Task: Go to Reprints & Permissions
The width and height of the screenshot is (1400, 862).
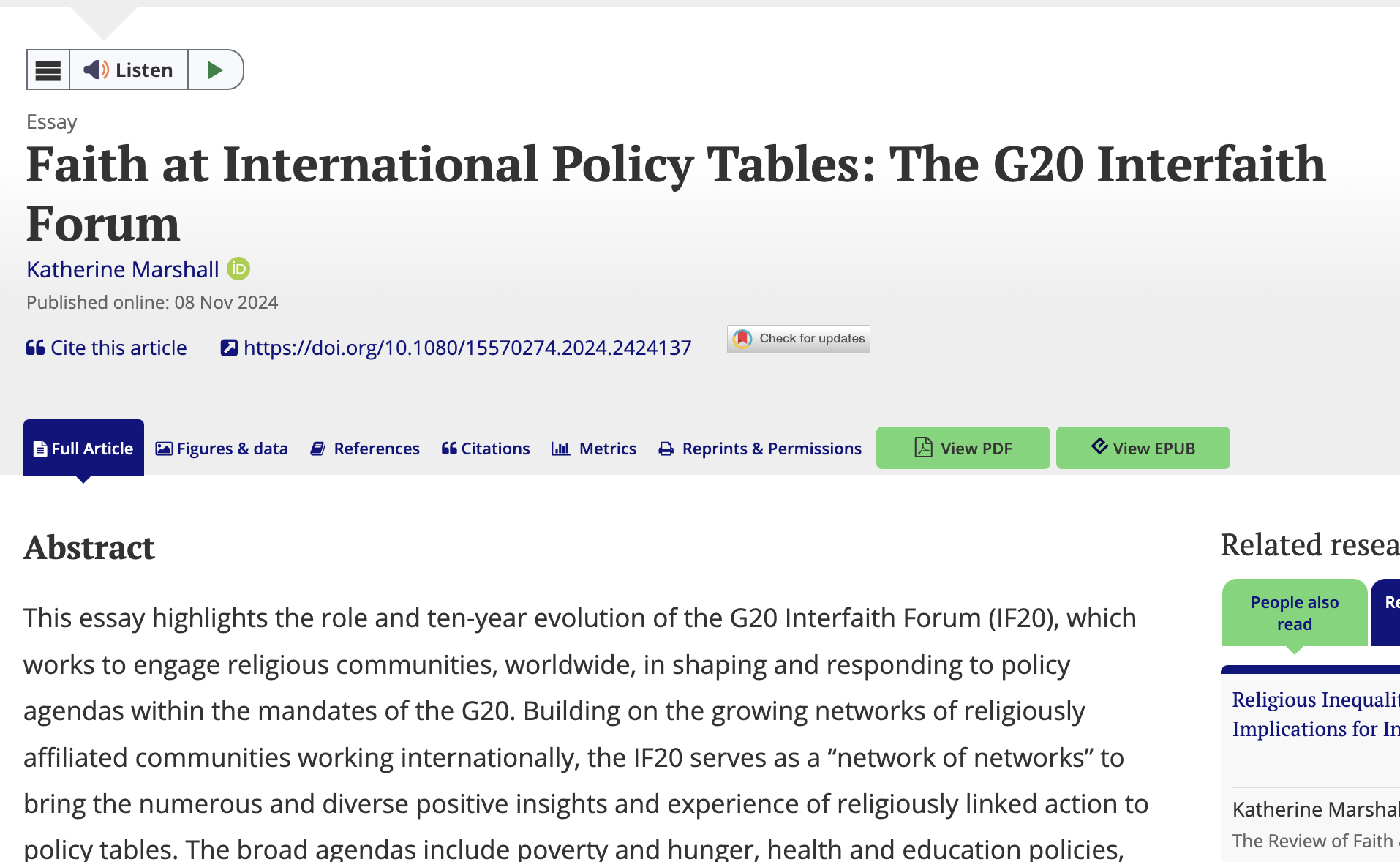Action: coord(760,449)
